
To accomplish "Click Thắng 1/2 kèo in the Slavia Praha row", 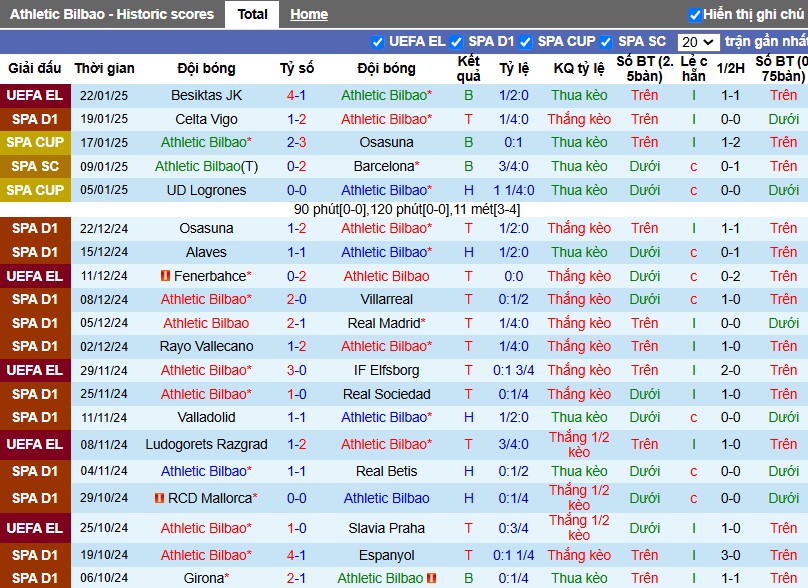I will [x=579, y=528].
